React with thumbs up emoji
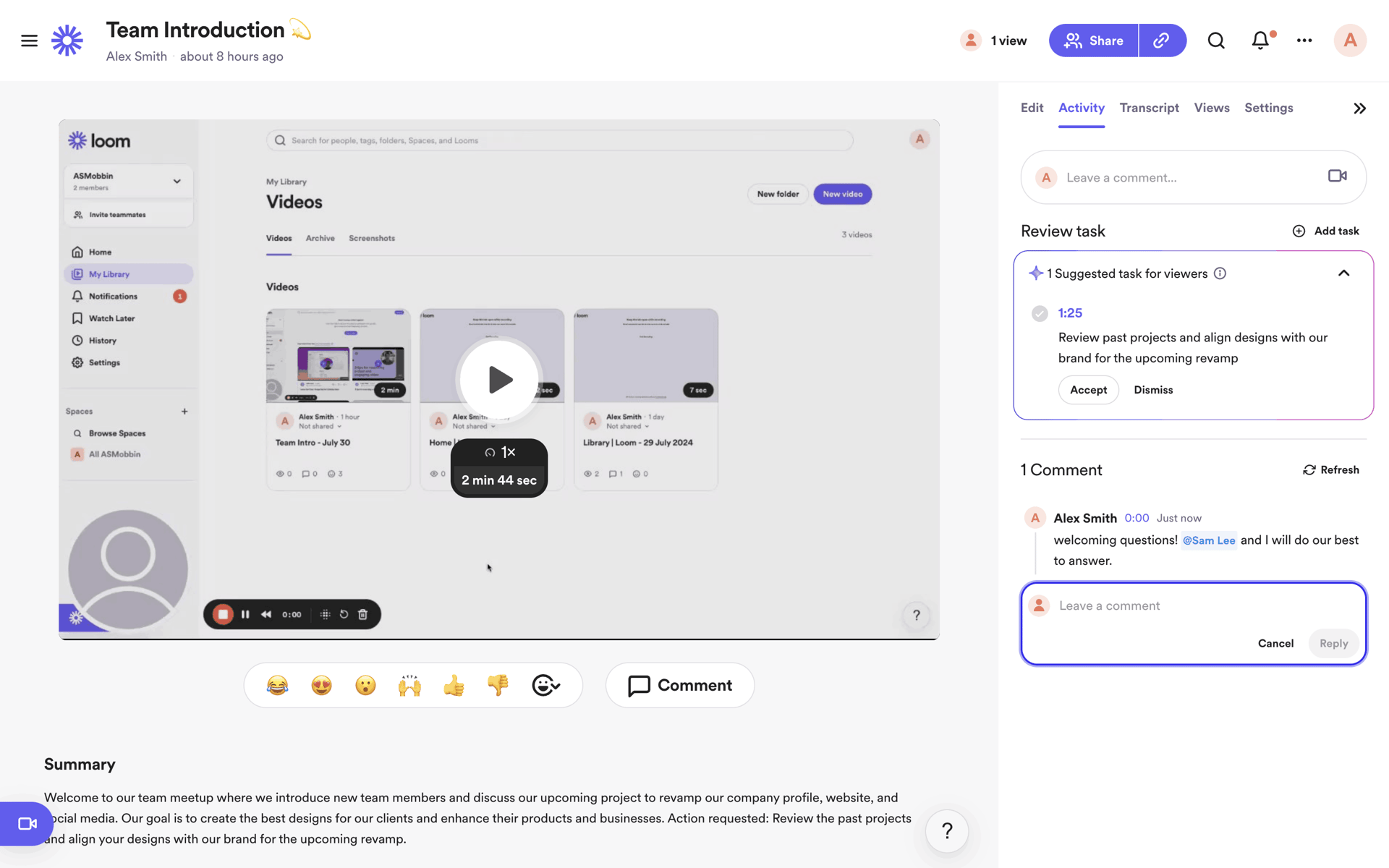The height and width of the screenshot is (868, 1389). (454, 685)
